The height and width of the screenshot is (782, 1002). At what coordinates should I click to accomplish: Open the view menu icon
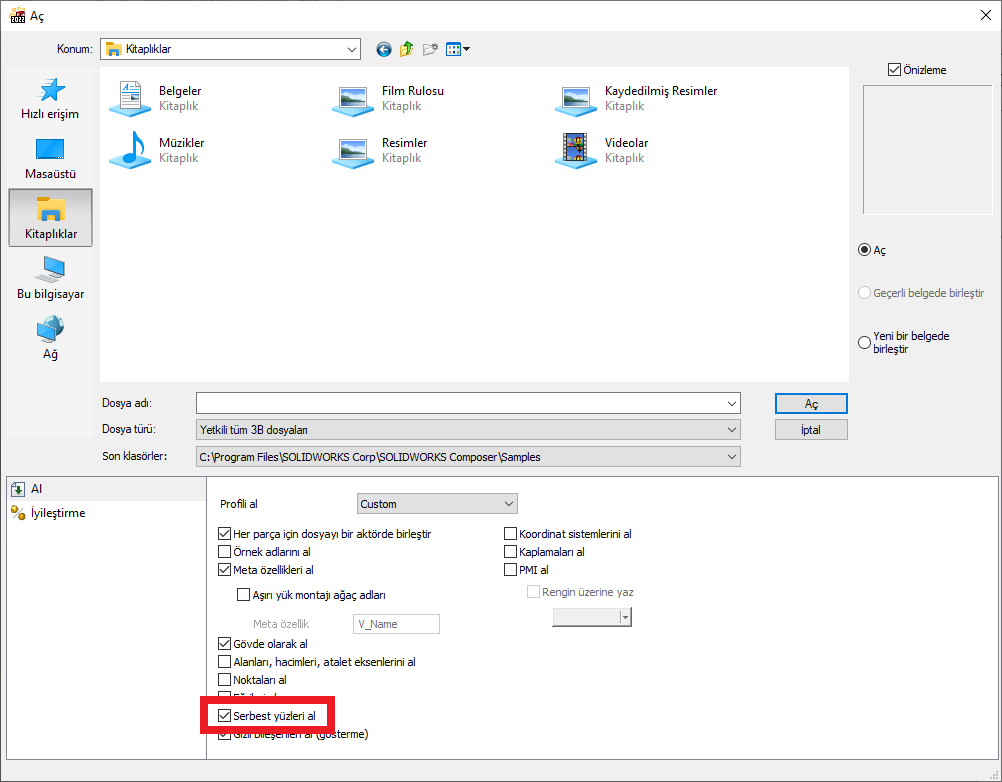click(458, 49)
